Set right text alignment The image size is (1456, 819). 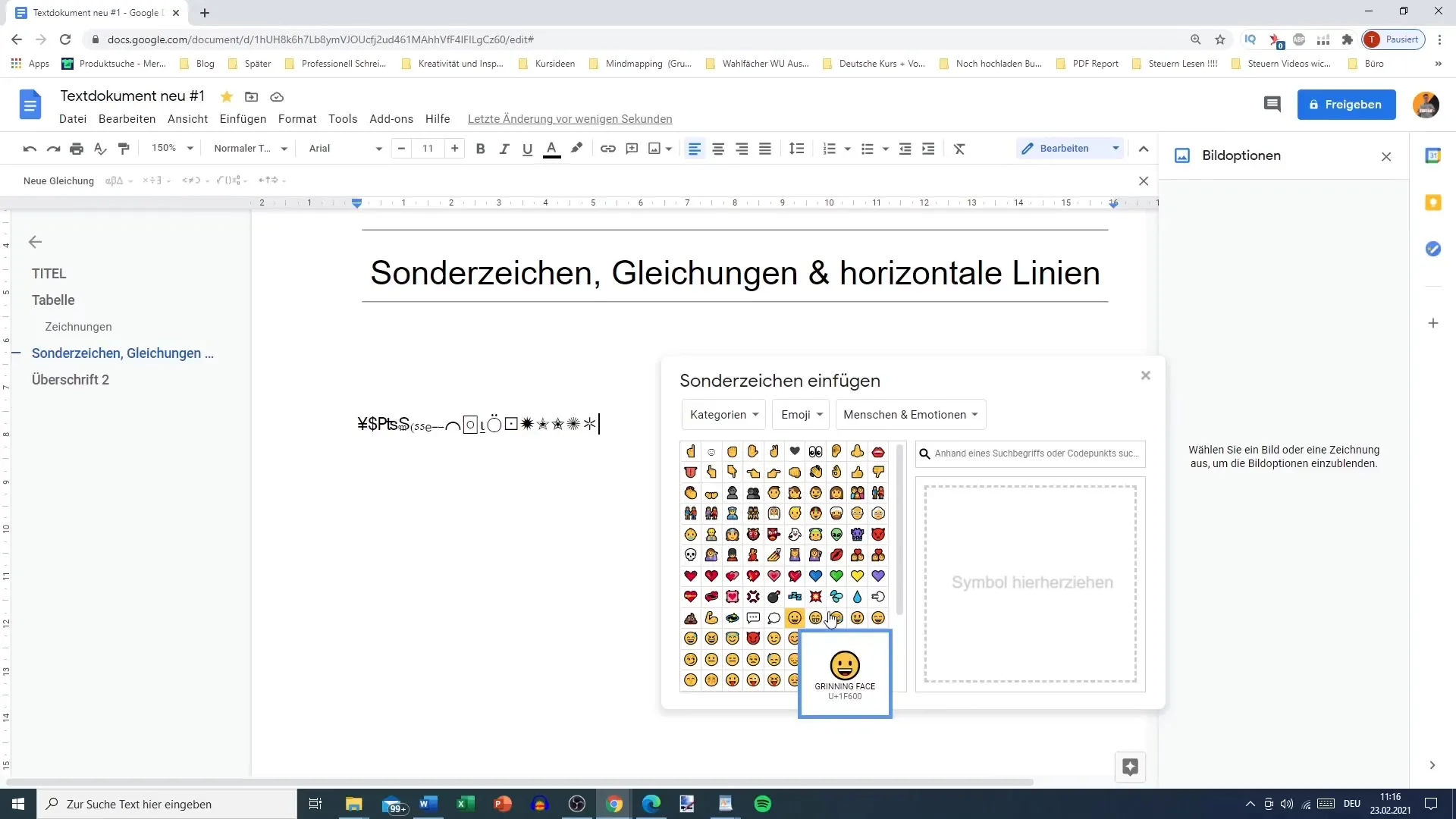(742, 149)
